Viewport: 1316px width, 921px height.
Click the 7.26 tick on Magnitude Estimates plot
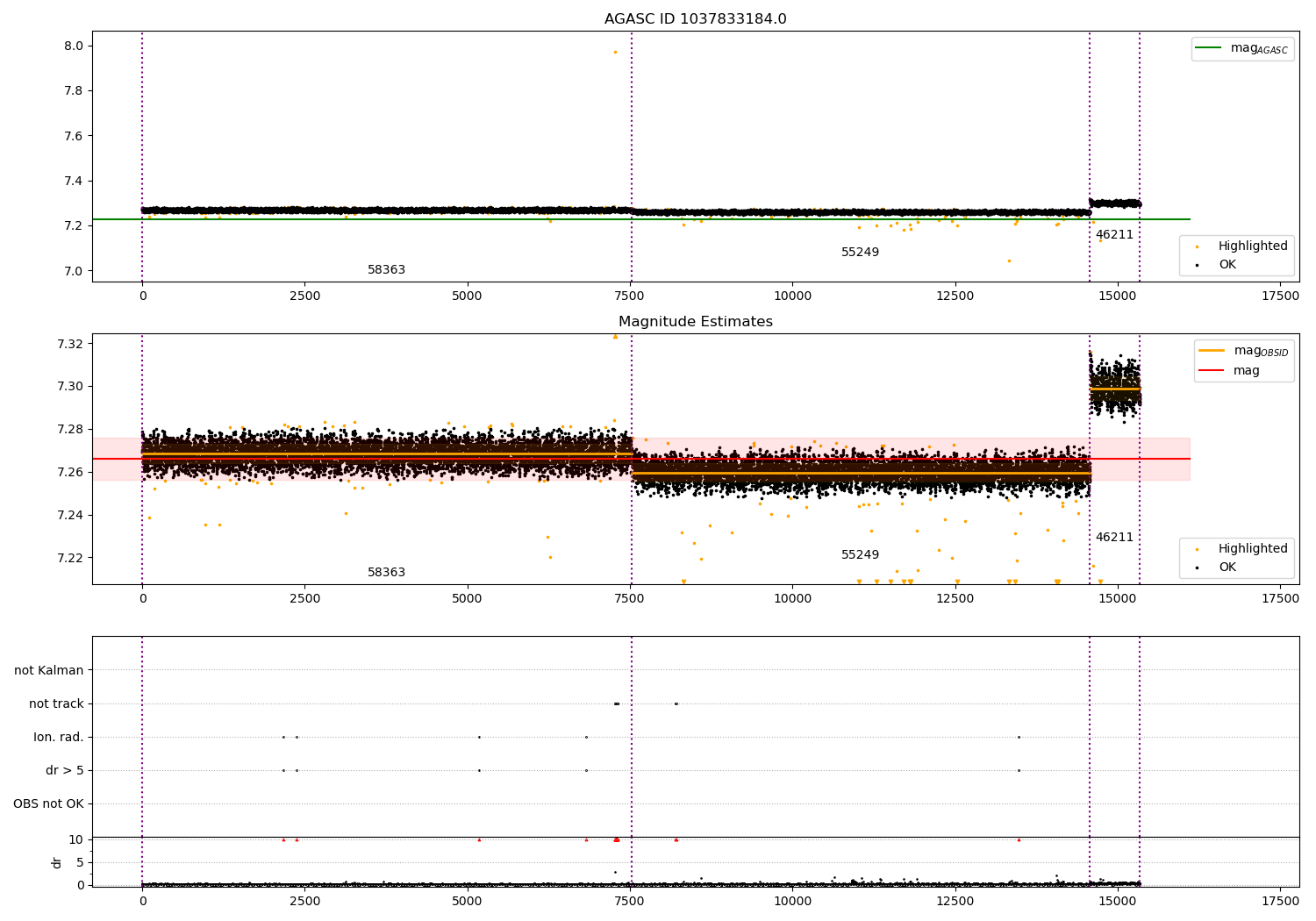69,472
